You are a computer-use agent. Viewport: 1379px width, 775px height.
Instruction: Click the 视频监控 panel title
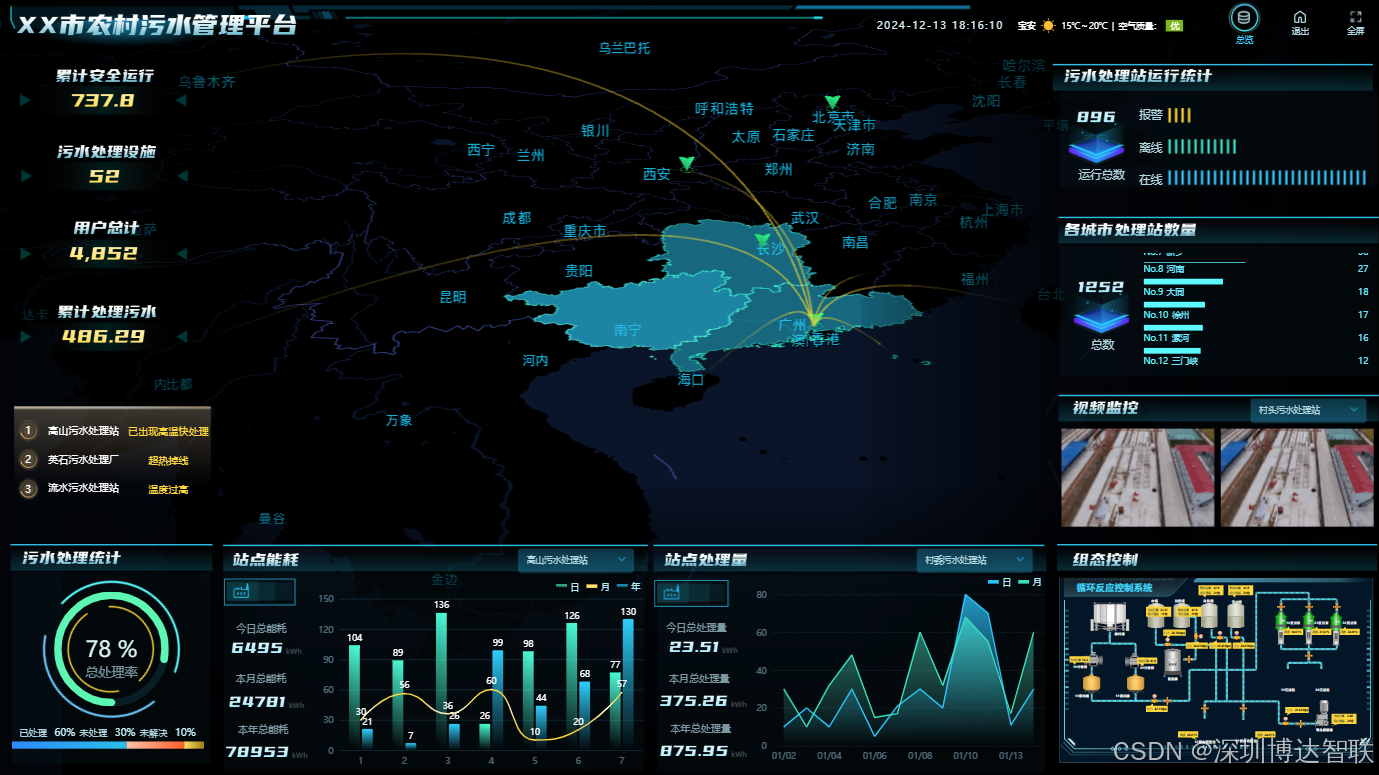point(1105,408)
